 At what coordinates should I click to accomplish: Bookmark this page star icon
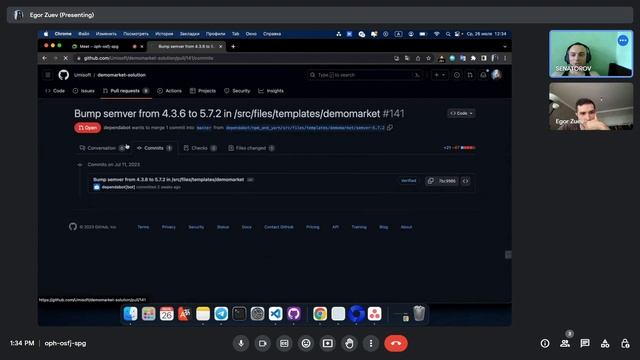pyautogui.click(x=429, y=58)
